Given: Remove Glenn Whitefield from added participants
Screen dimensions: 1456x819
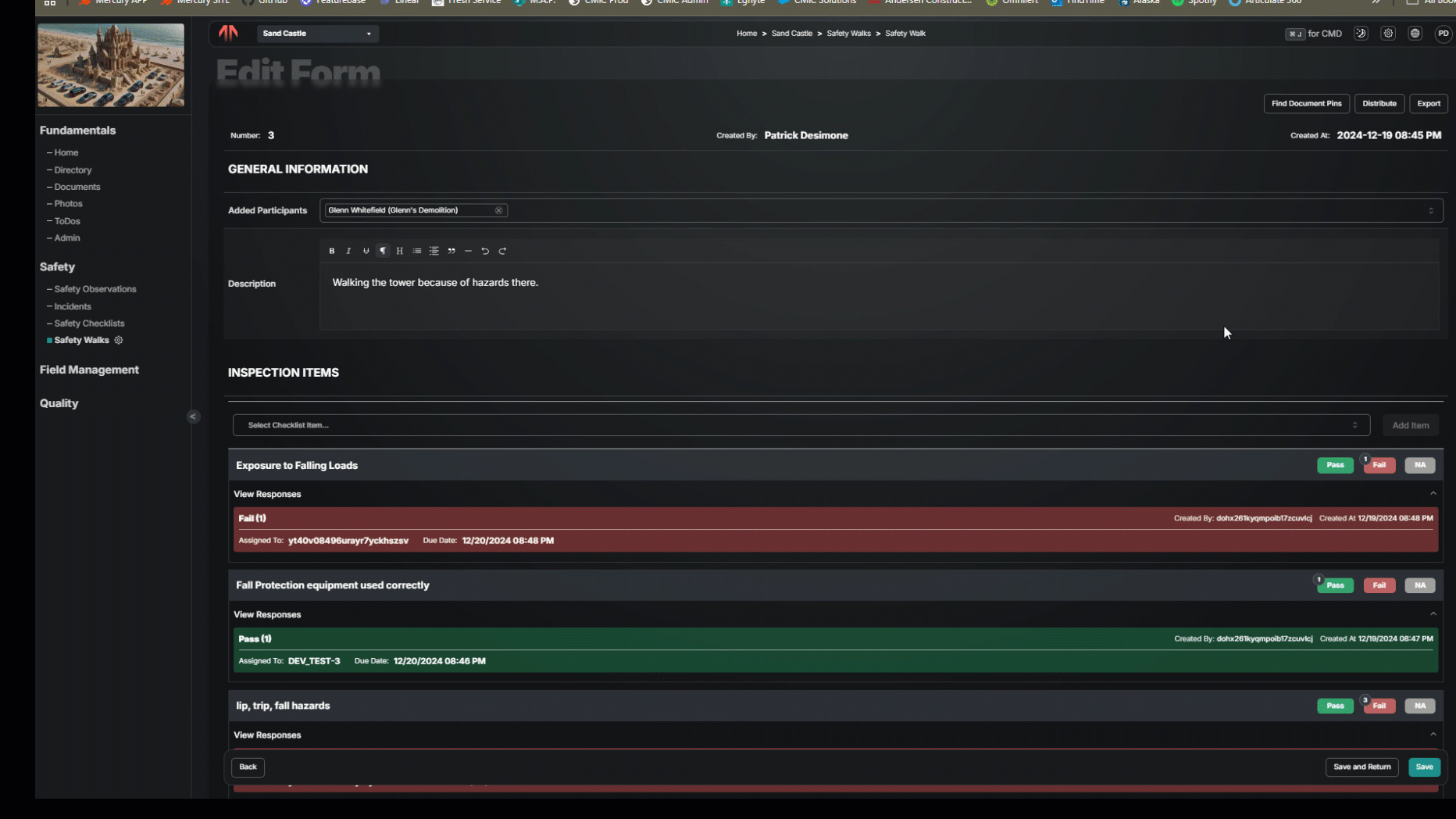Looking at the screenshot, I should point(498,210).
